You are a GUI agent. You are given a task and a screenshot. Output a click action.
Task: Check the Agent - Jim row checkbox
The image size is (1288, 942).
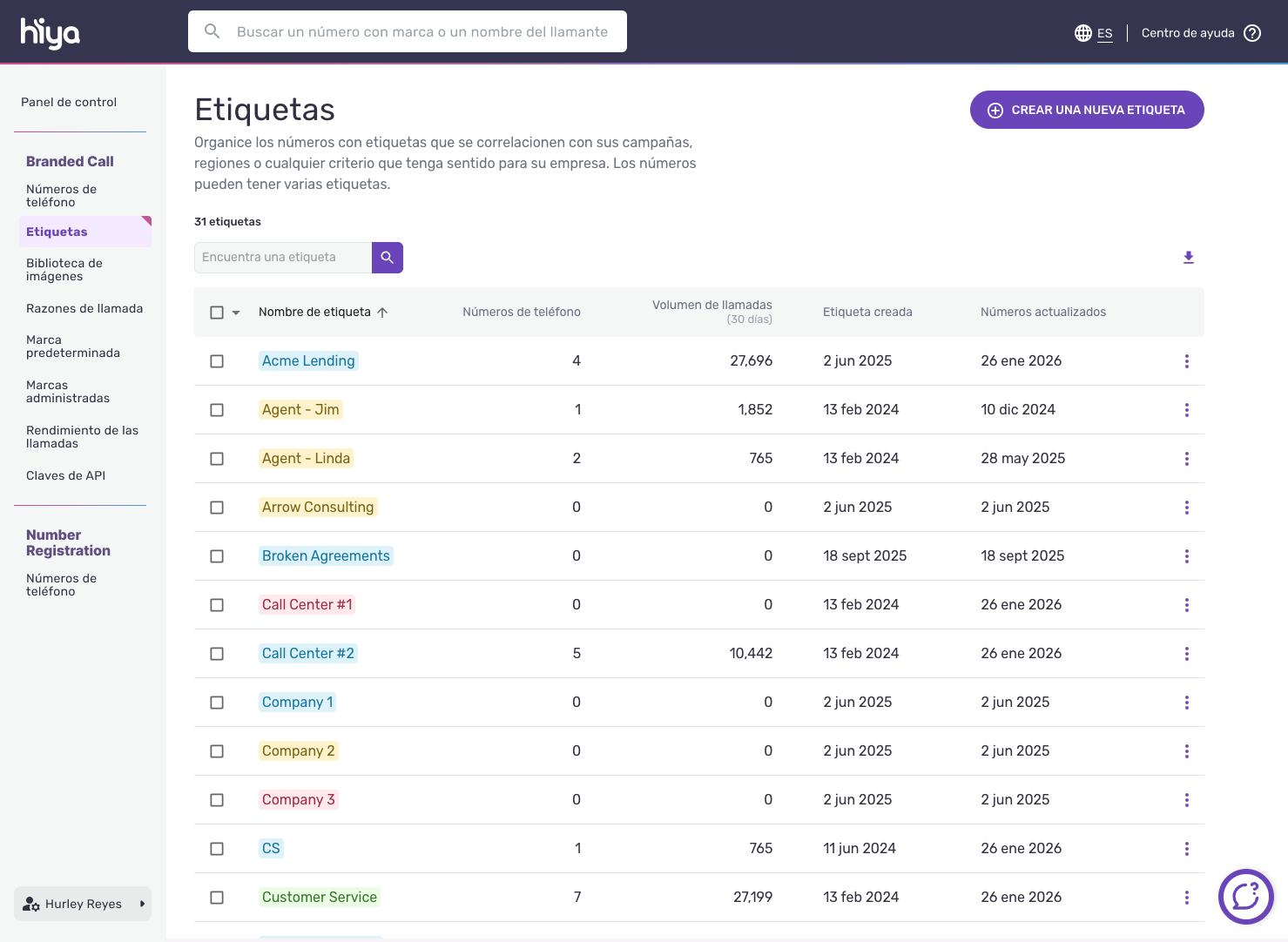pyautogui.click(x=217, y=410)
